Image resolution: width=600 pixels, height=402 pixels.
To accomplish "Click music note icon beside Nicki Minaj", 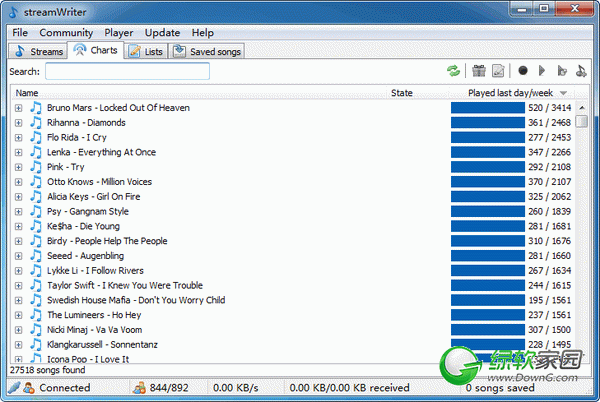I will pyautogui.click(x=36, y=330).
